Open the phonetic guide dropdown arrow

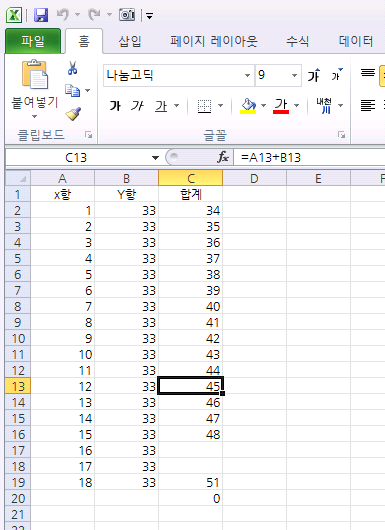pos(340,106)
